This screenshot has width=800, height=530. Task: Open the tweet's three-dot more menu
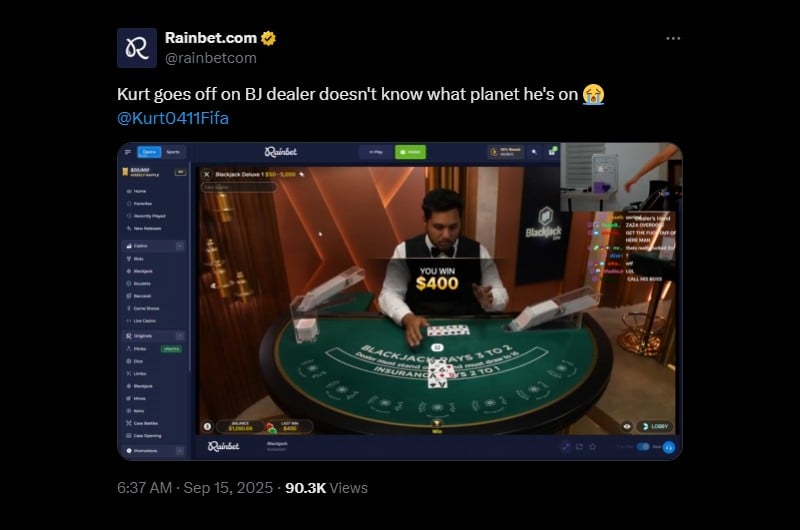point(673,38)
